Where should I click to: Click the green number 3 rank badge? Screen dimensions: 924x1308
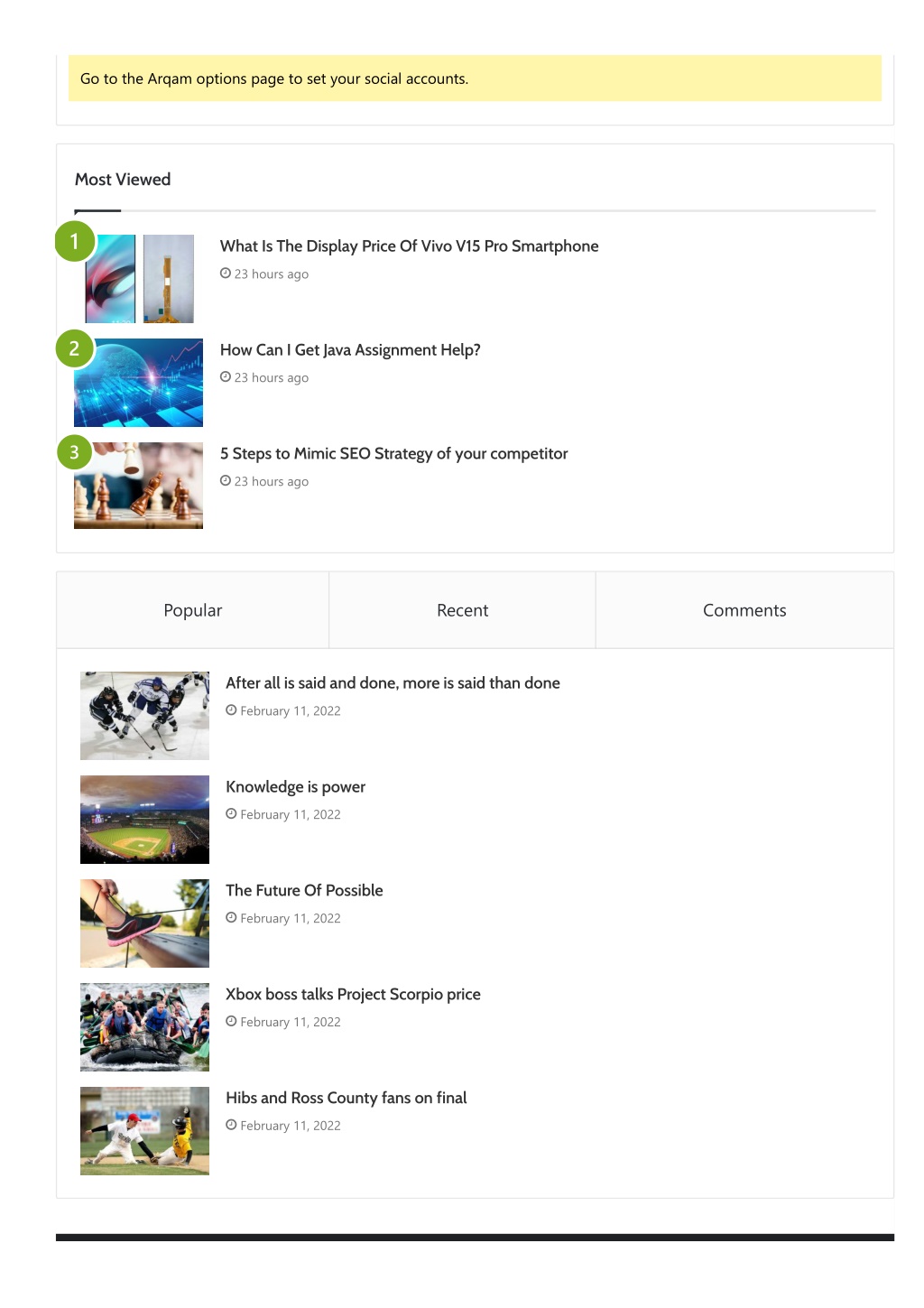coord(74,452)
